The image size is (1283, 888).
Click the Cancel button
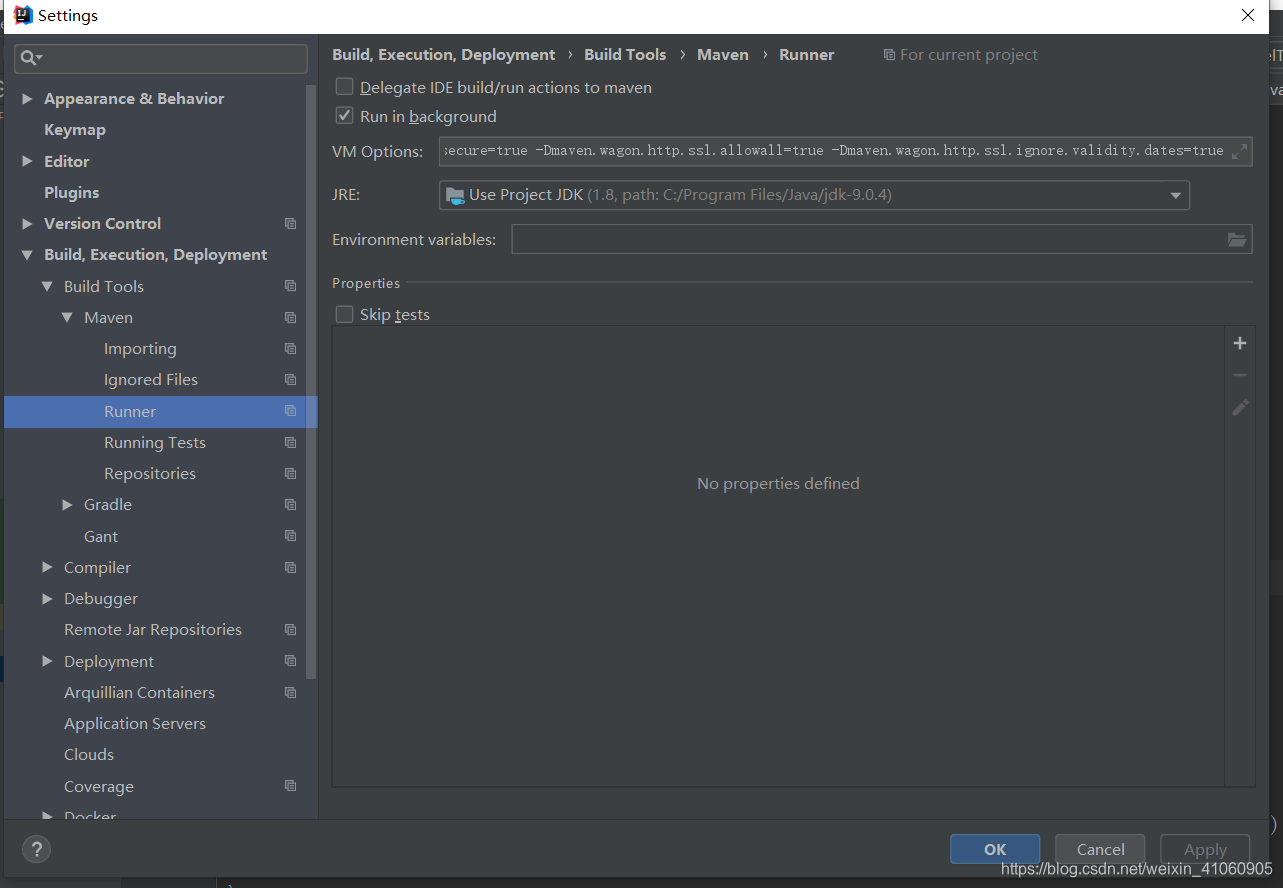pyautogui.click(x=1100, y=849)
